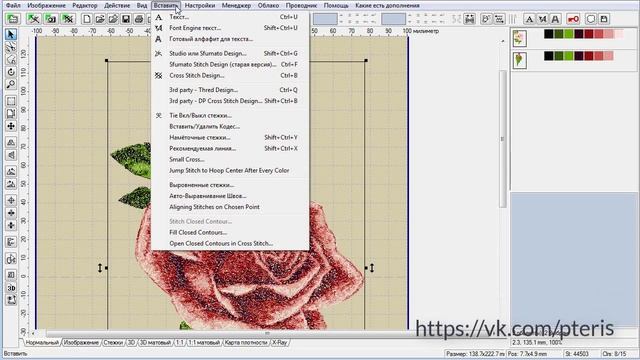Click the hoop shape icon
This screenshot has height=360, width=640.
click(x=591, y=19)
